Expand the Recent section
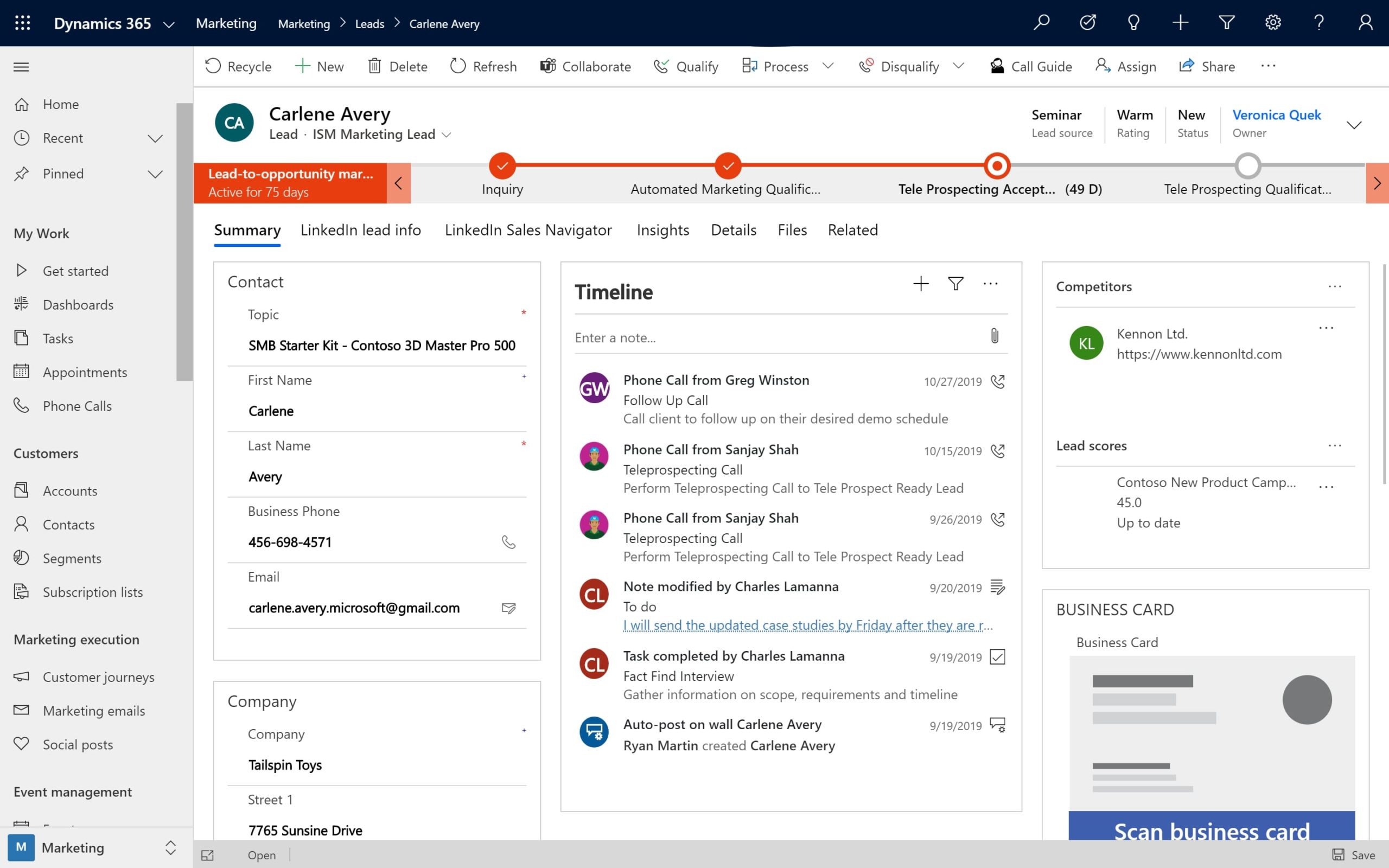This screenshot has height=868, width=1389. click(155, 138)
